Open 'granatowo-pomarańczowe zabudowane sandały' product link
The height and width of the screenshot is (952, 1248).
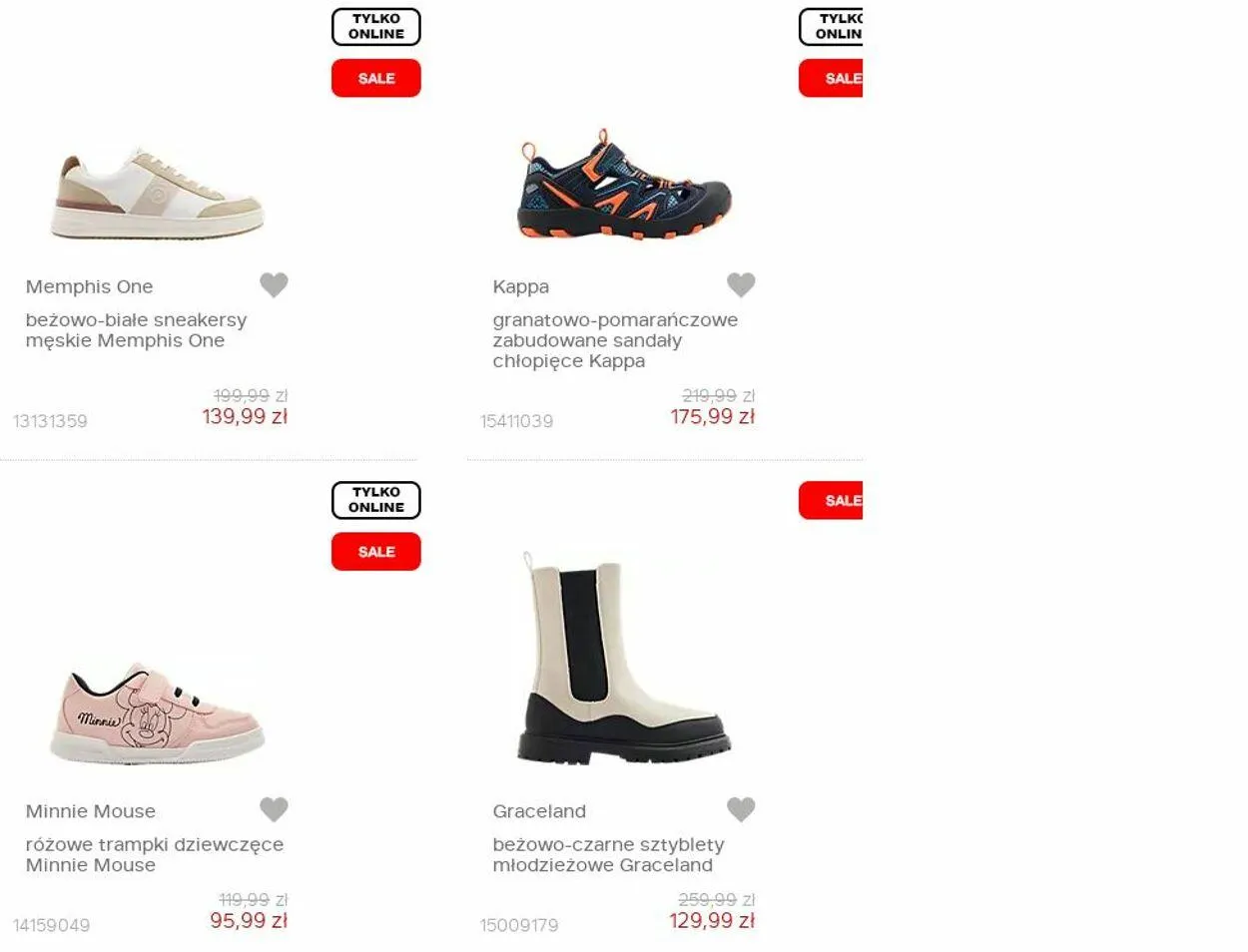tap(615, 340)
